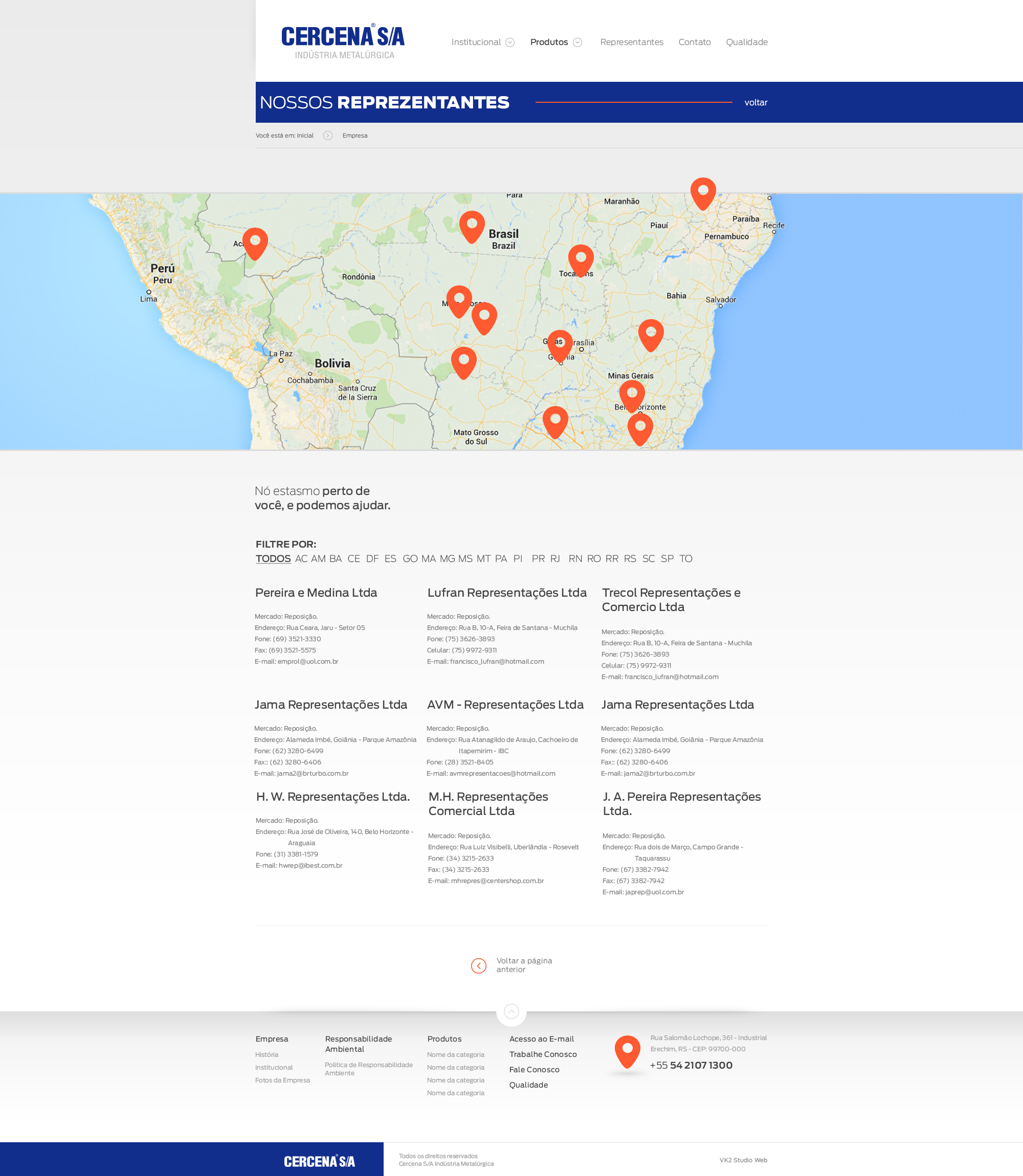Open the Institucional menu item

pos(476,42)
